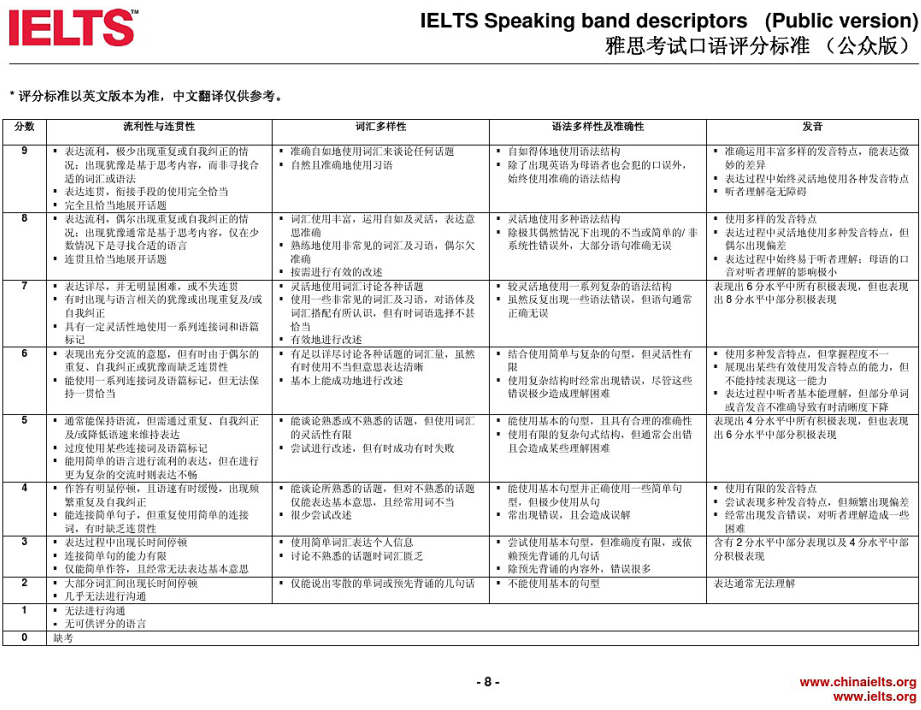921x710 pixels.
Task: Click the note starting with 评分标准以英文版本为准
Action: 146,97
